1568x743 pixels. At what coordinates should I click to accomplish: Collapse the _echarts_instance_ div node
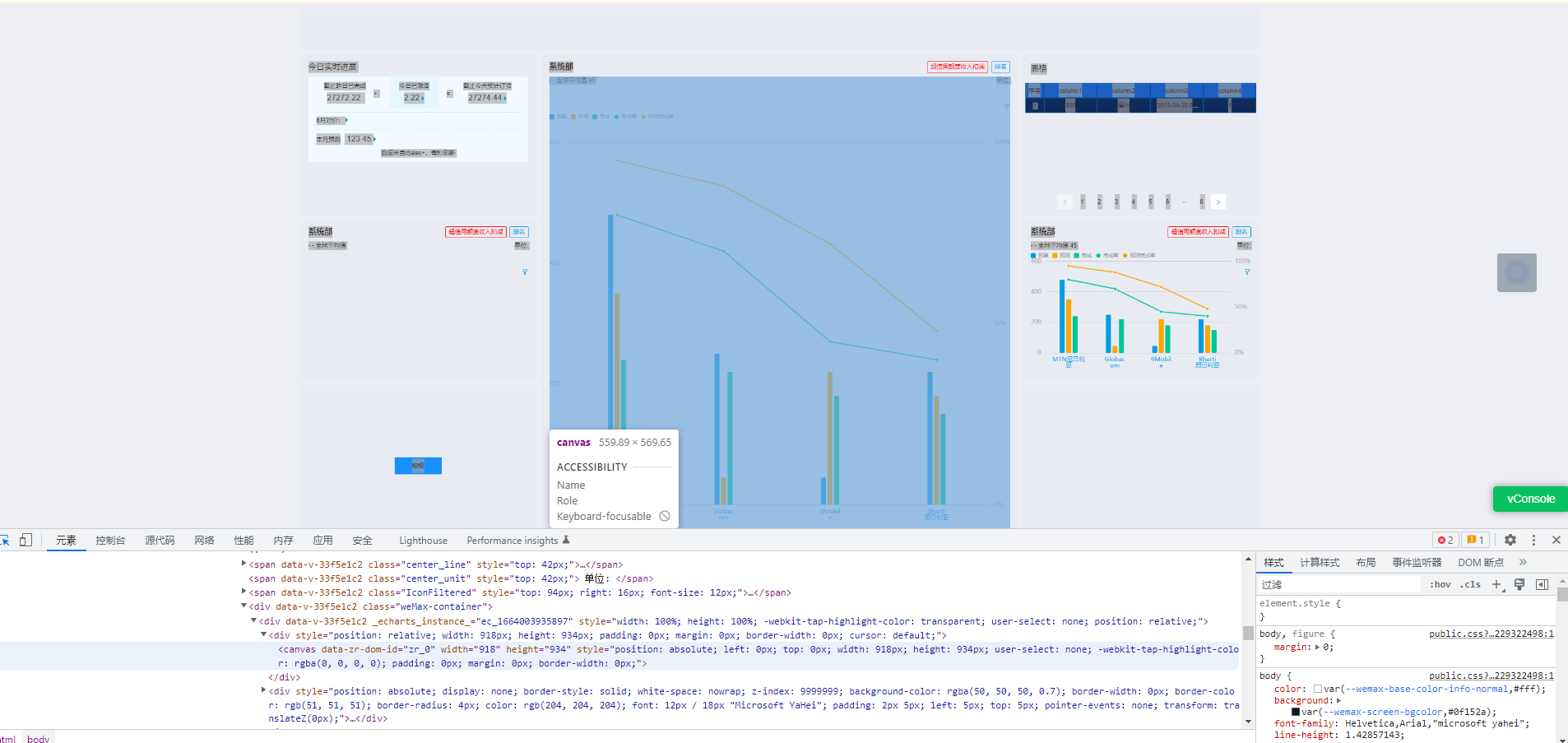tap(253, 620)
